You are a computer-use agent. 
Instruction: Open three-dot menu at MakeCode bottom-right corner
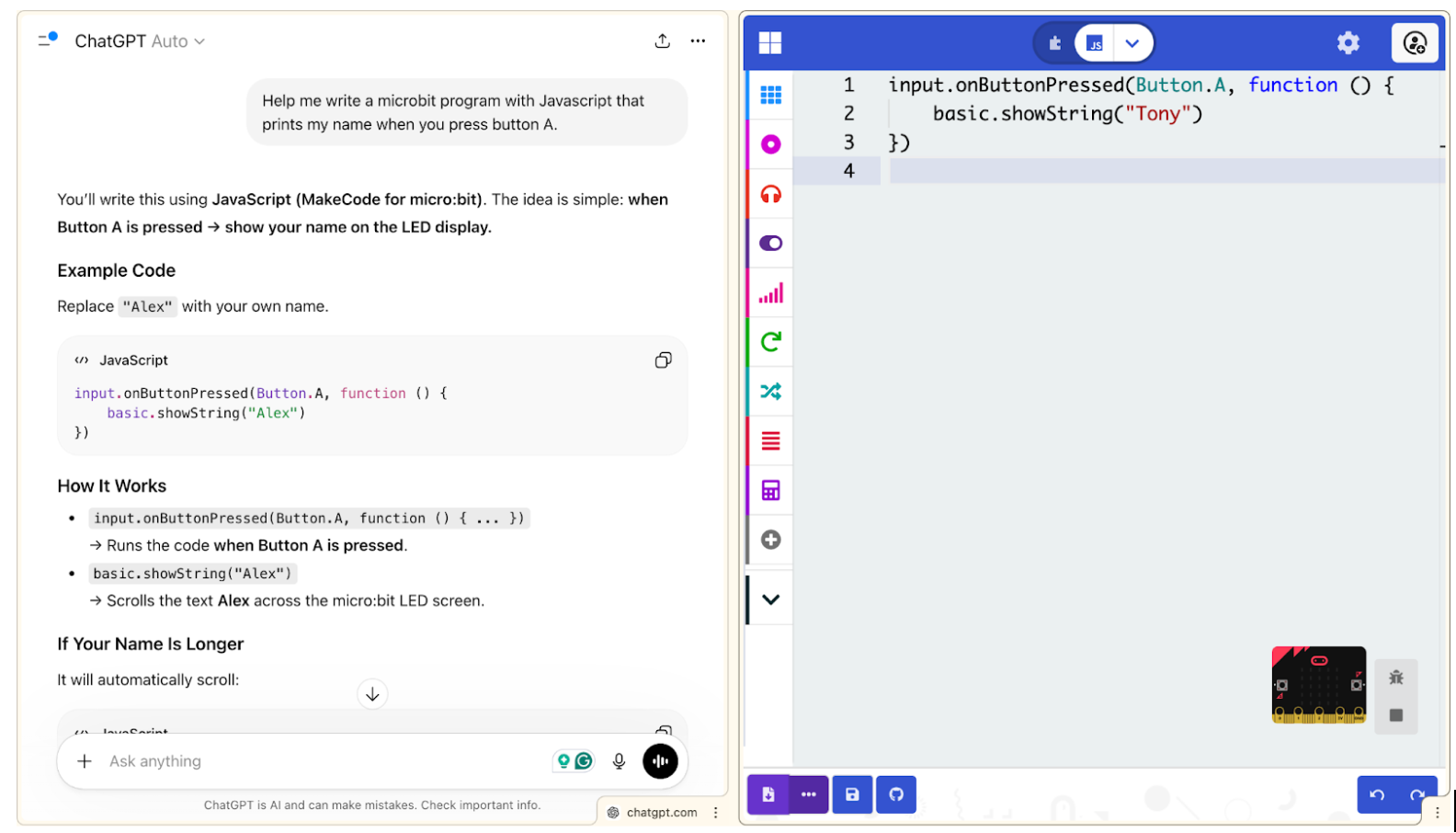pos(1438,813)
